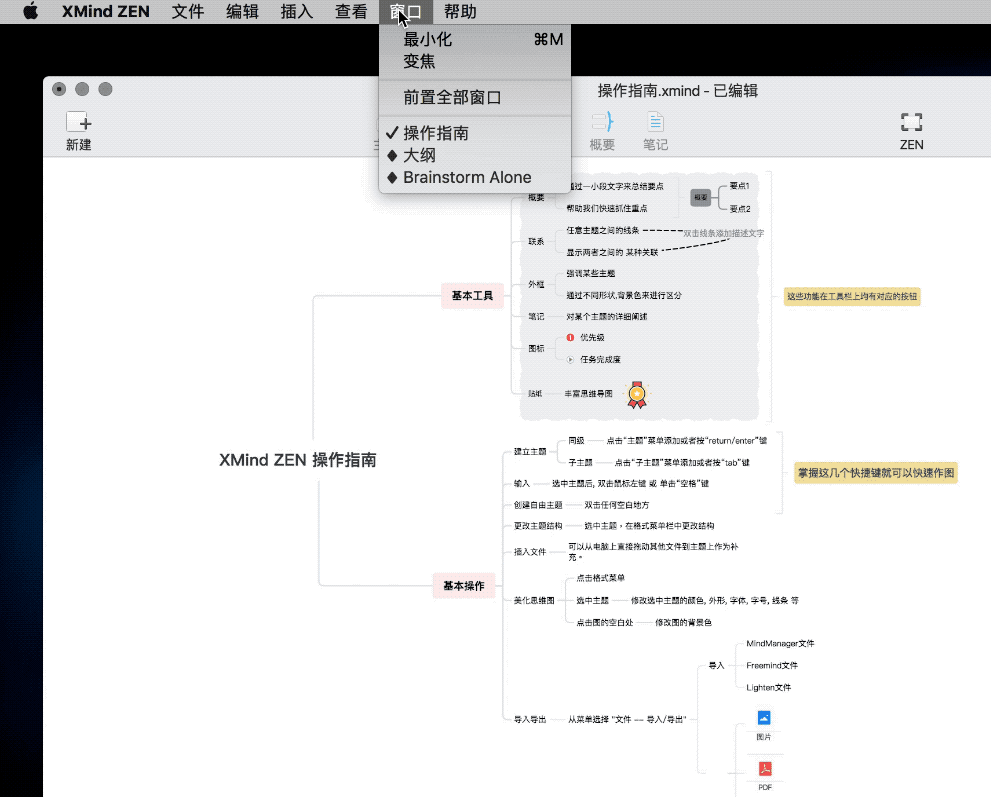The width and height of the screenshot is (991, 797).
Task: Select the Freemind文件 subtopic
Action: (772, 666)
